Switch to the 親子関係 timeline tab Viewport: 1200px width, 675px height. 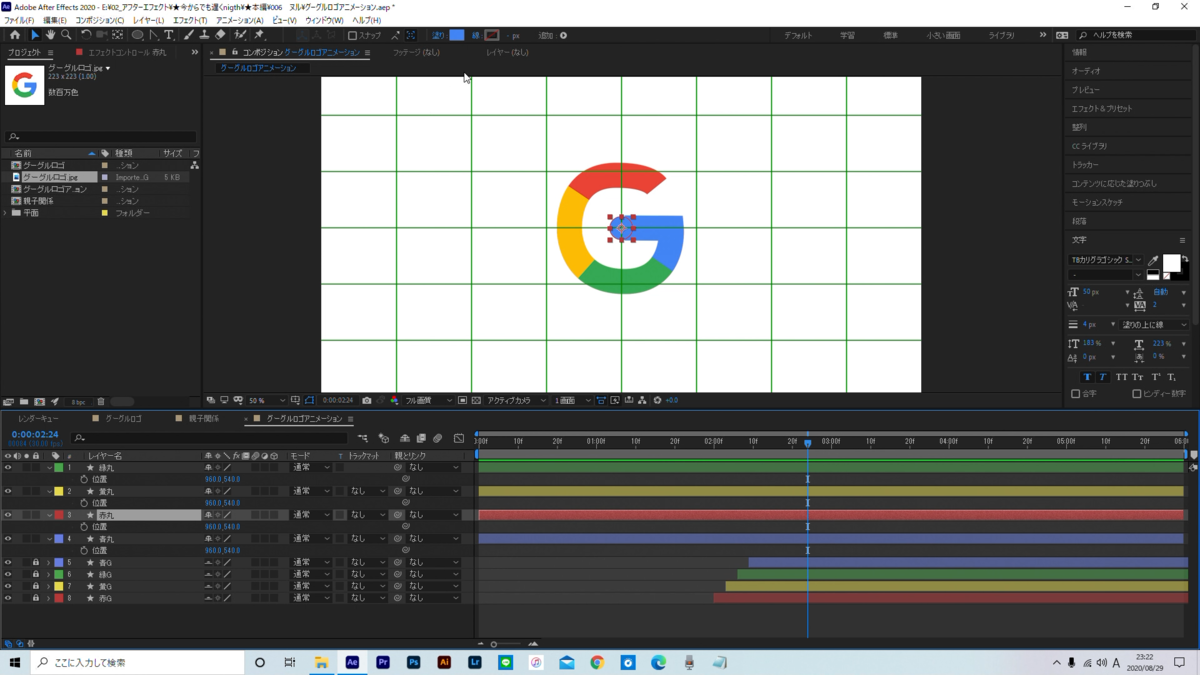[x=203, y=419]
